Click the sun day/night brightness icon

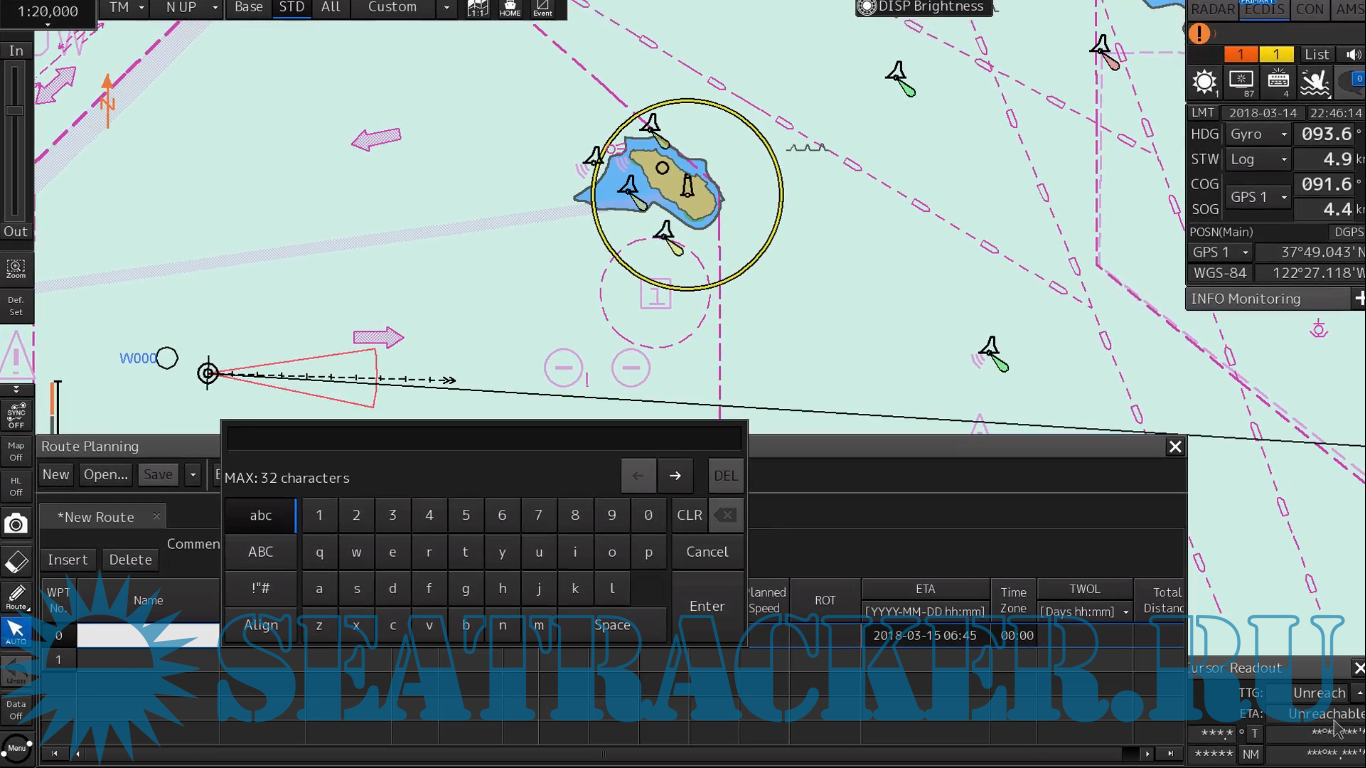click(1205, 82)
